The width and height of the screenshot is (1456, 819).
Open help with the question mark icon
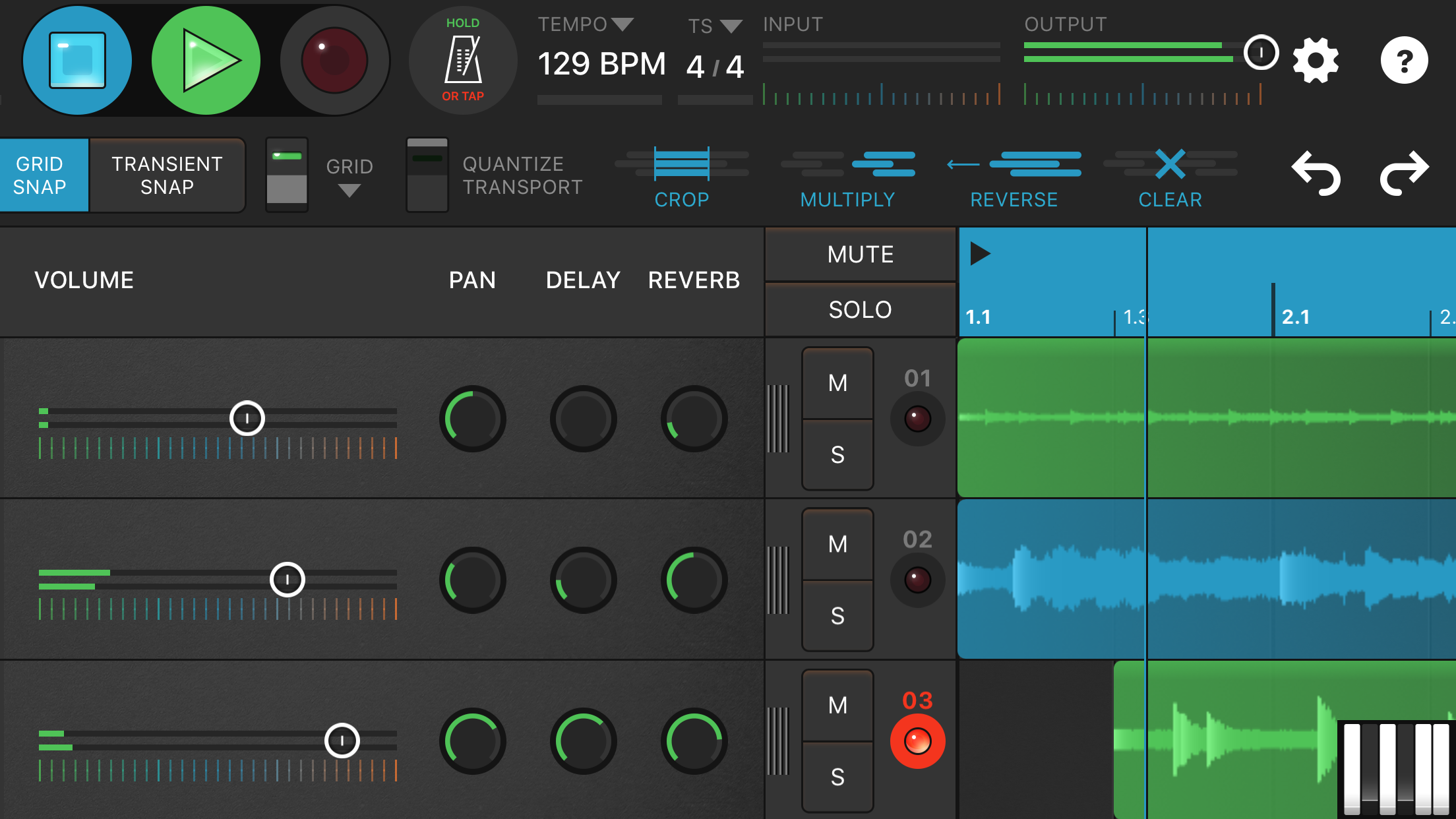1404,60
